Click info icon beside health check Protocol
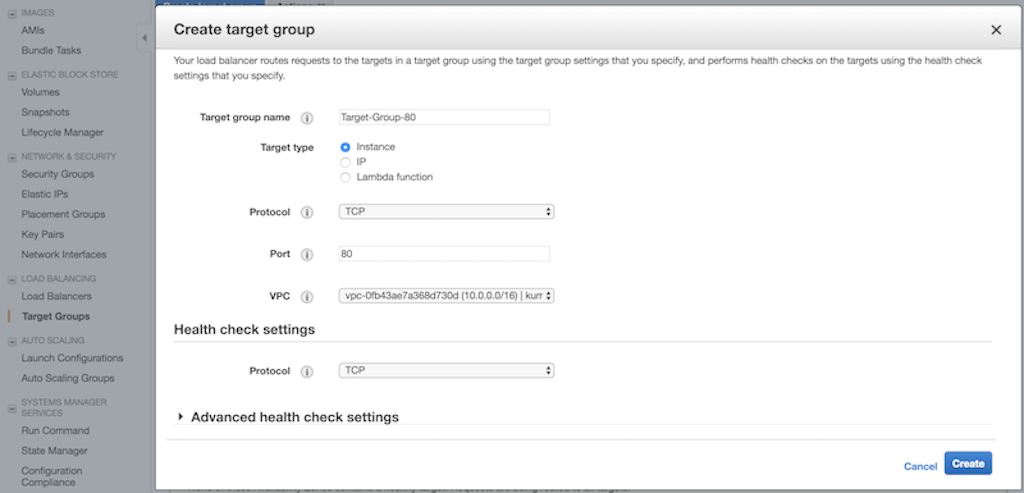 tap(307, 372)
